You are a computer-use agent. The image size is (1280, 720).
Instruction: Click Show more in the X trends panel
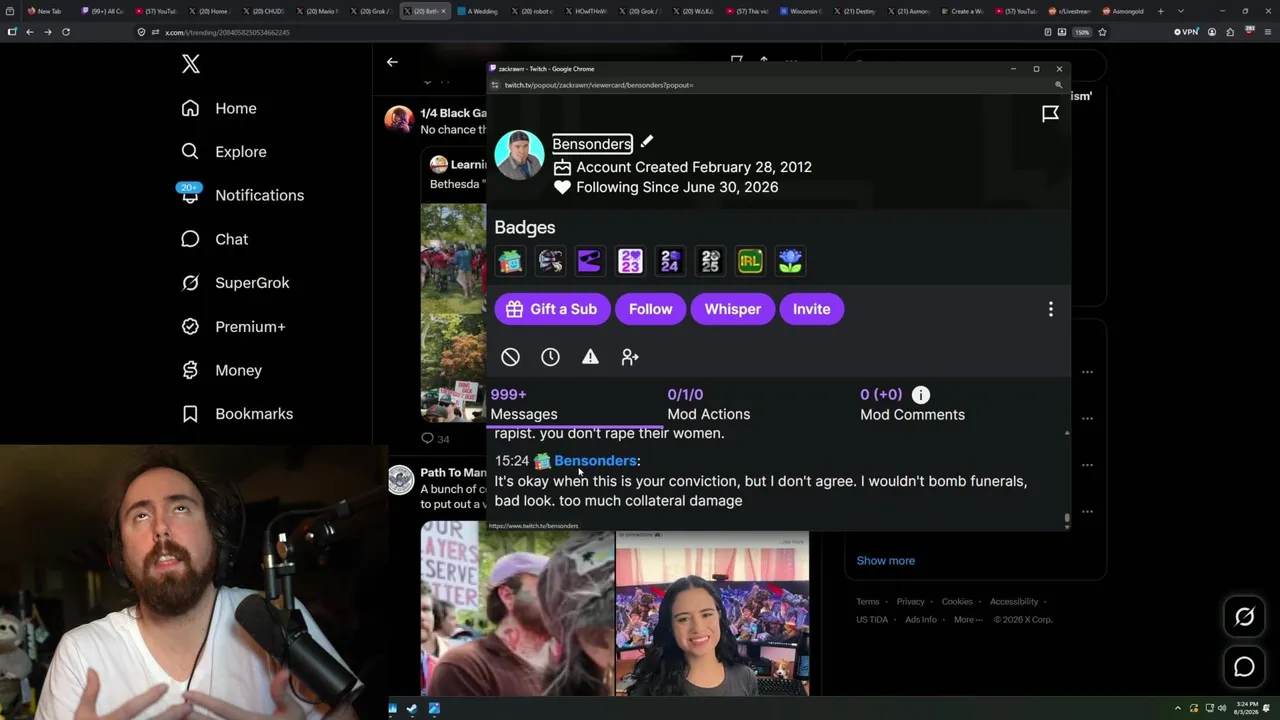tap(885, 561)
